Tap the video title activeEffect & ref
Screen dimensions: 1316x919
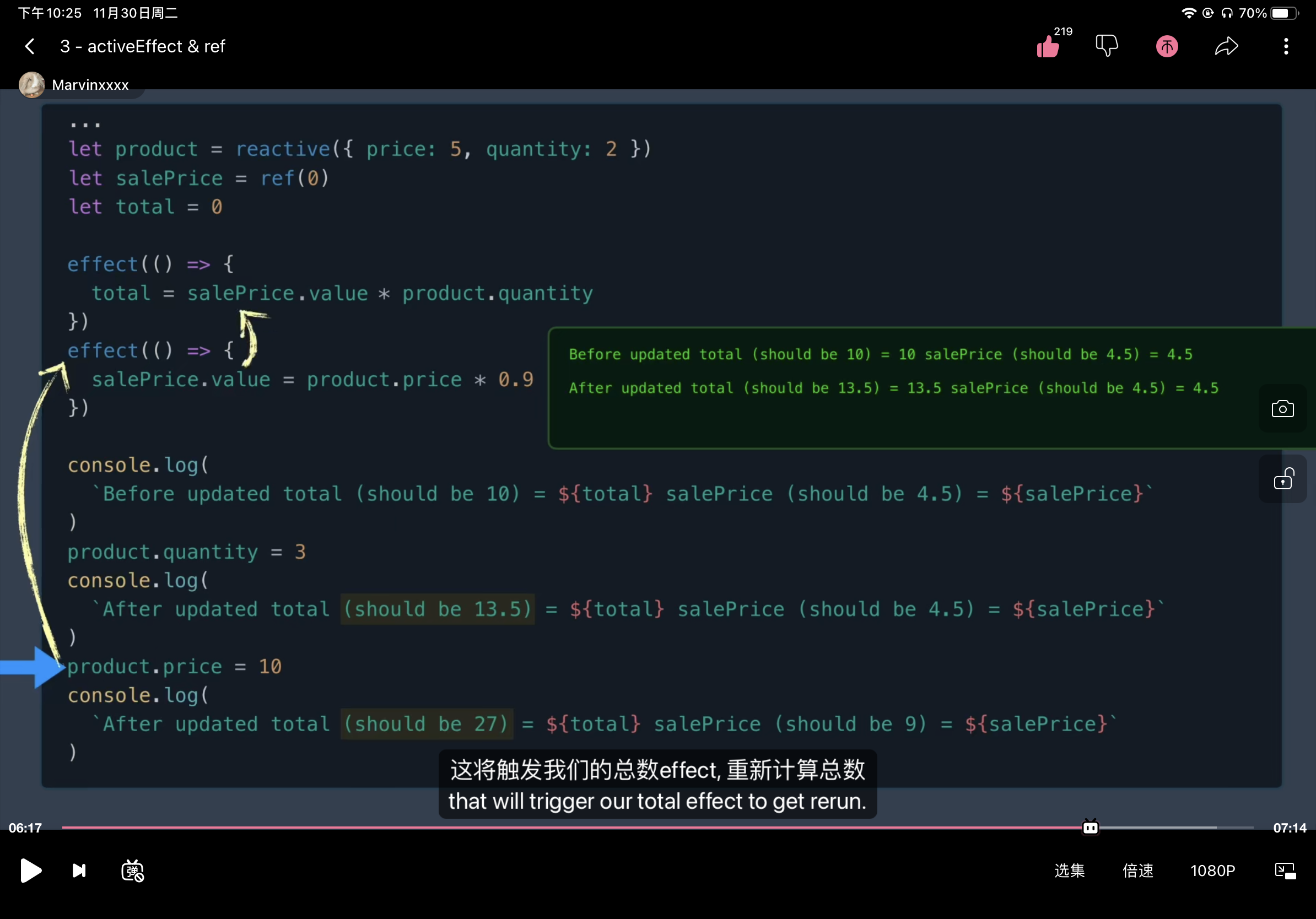(143, 46)
